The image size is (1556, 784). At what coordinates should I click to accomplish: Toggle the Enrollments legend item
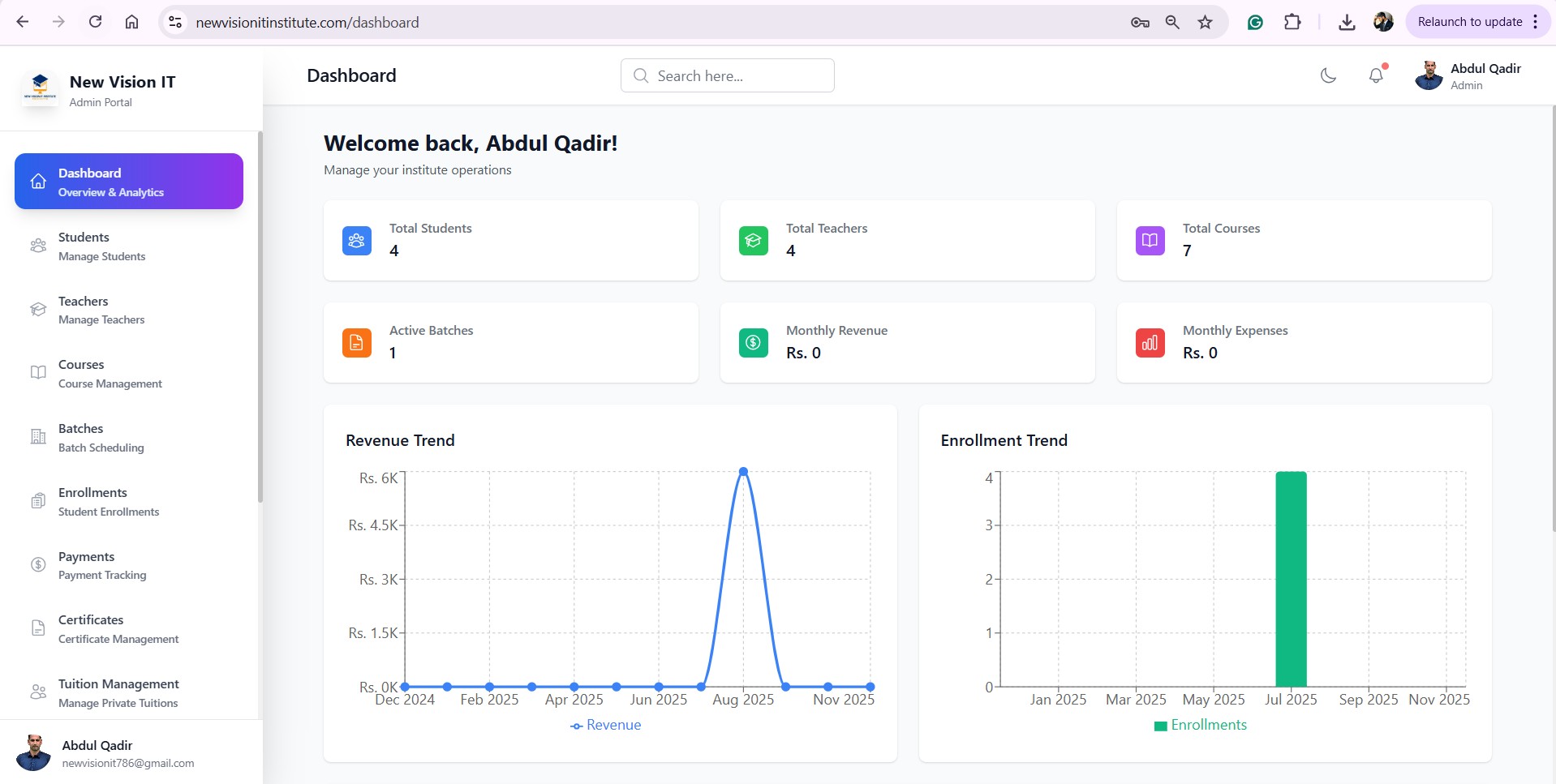[x=1200, y=725]
